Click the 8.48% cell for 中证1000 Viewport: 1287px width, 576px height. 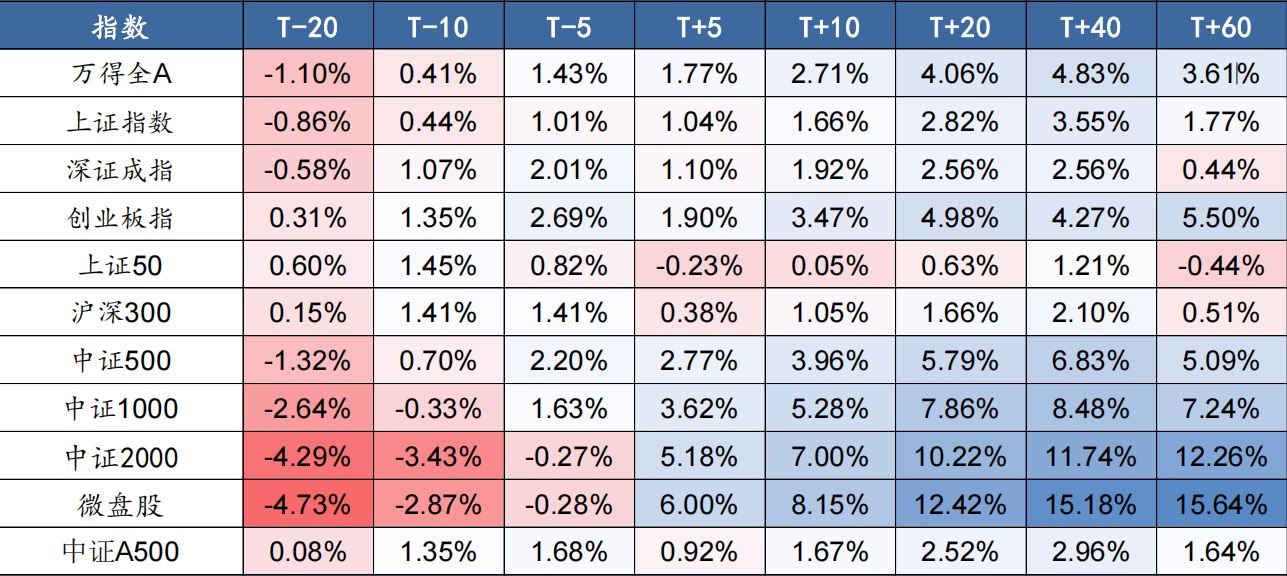pyautogui.click(x=1091, y=409)
